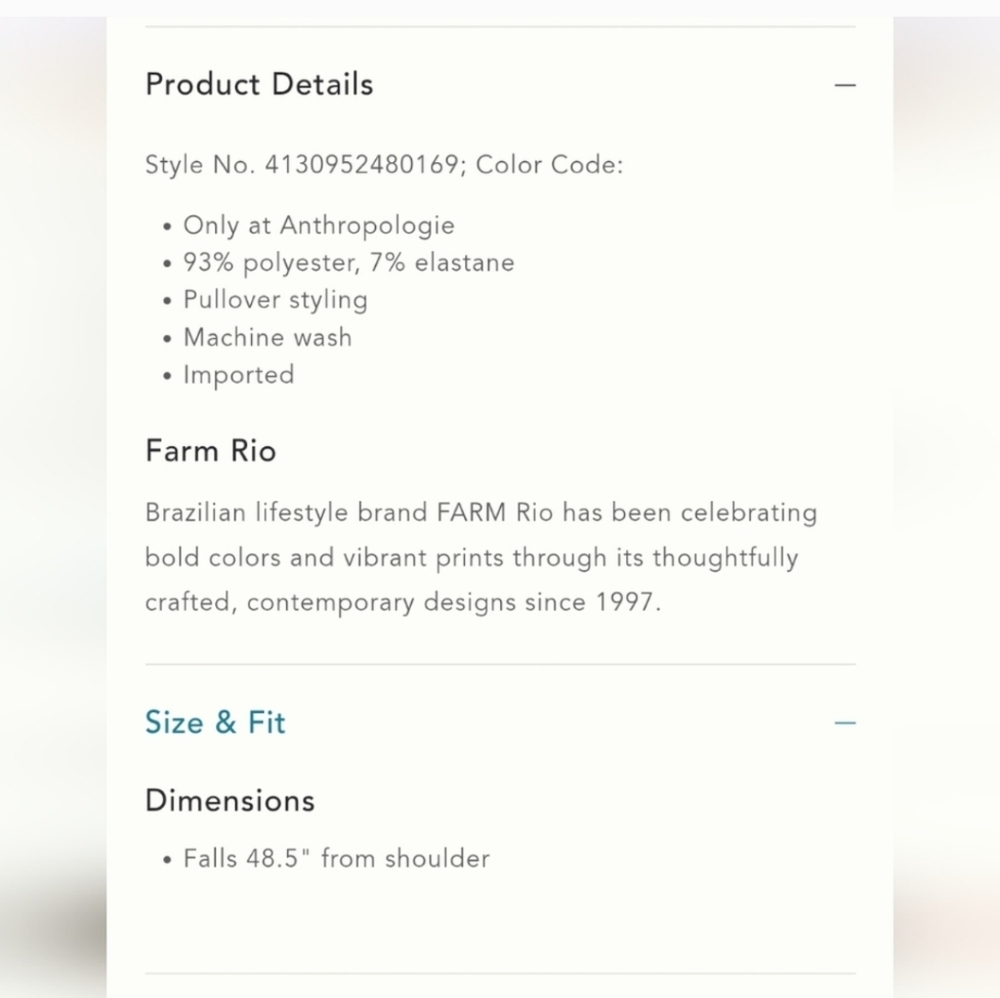Viewport: 1000px width, 998px height.
Task: Click the Pullover styling bullet item
Action: click(x=275, y=300)
